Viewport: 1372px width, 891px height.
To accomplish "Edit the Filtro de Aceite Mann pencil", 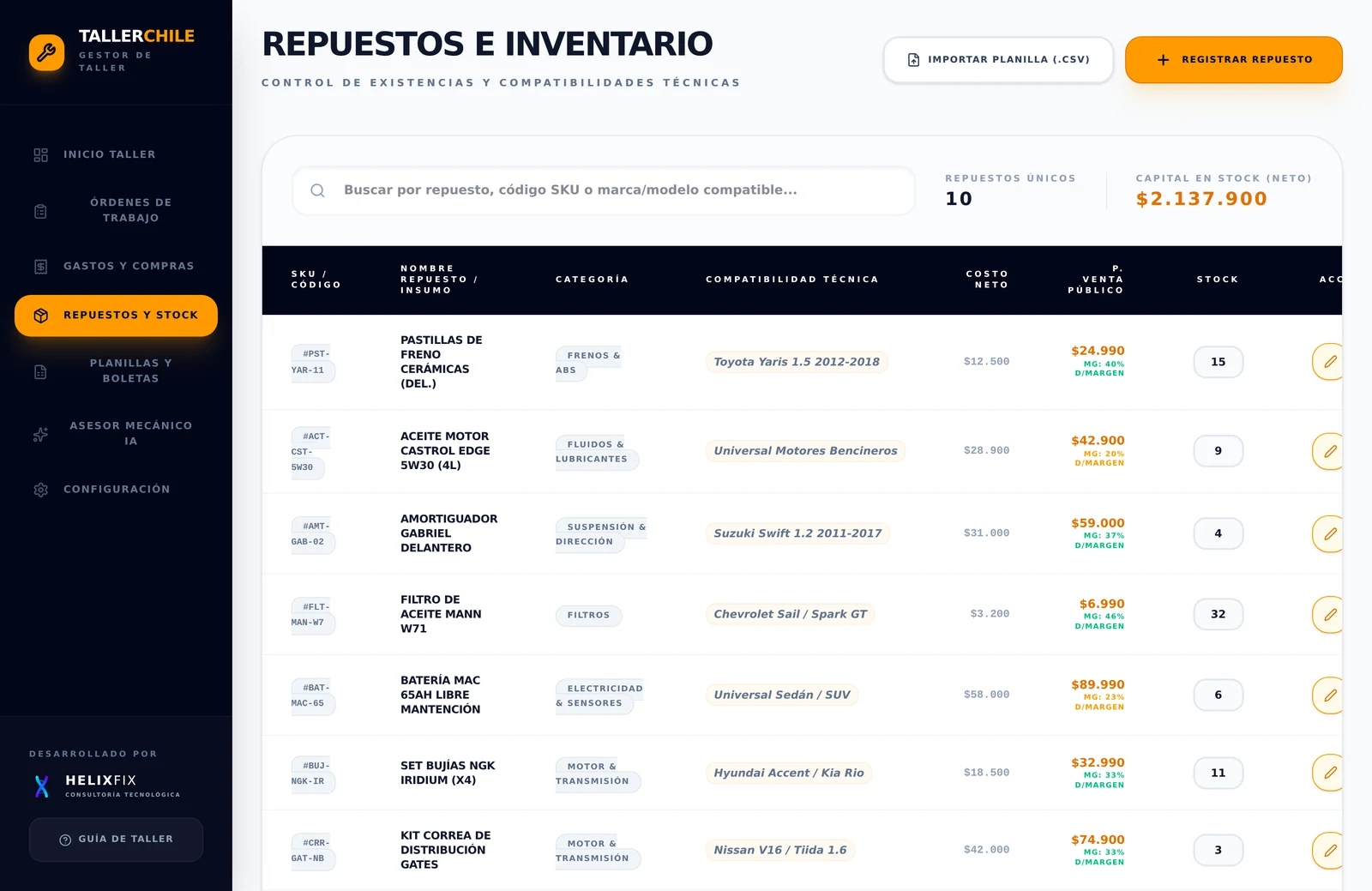I will [1329, 614].
